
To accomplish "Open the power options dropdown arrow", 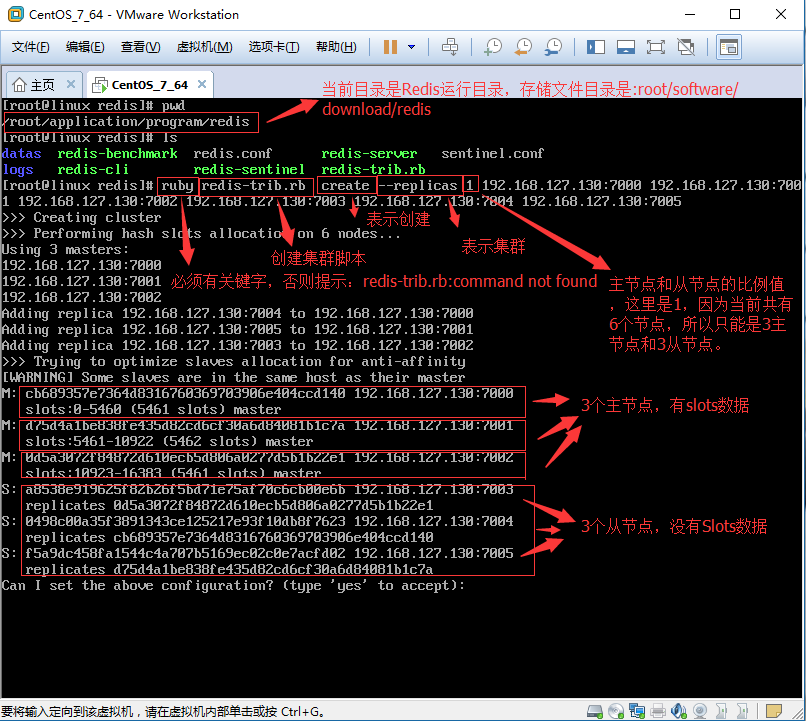I will point(411,47).
